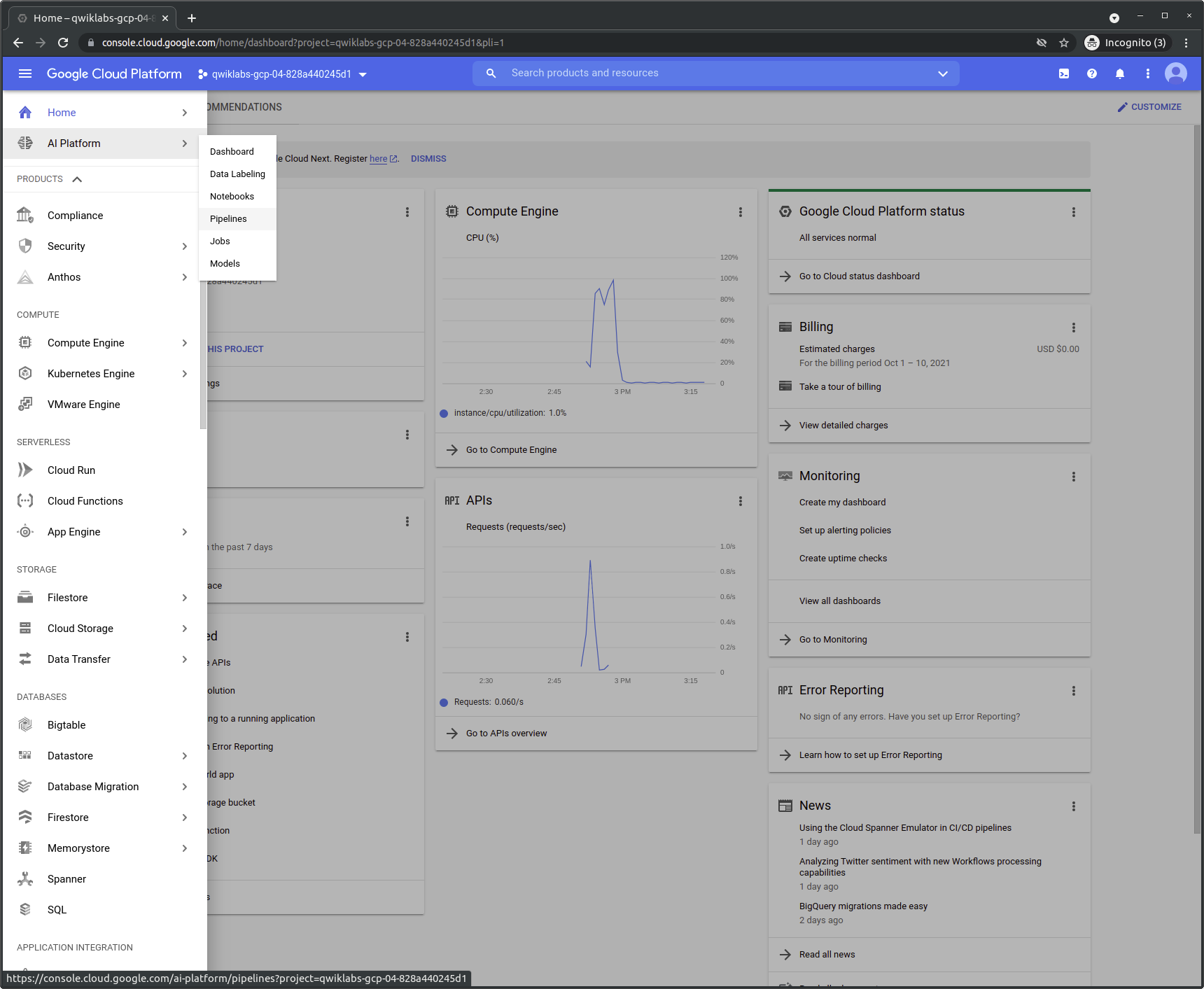
Task: Click the Filestore icon
Action: click(25, 597)
